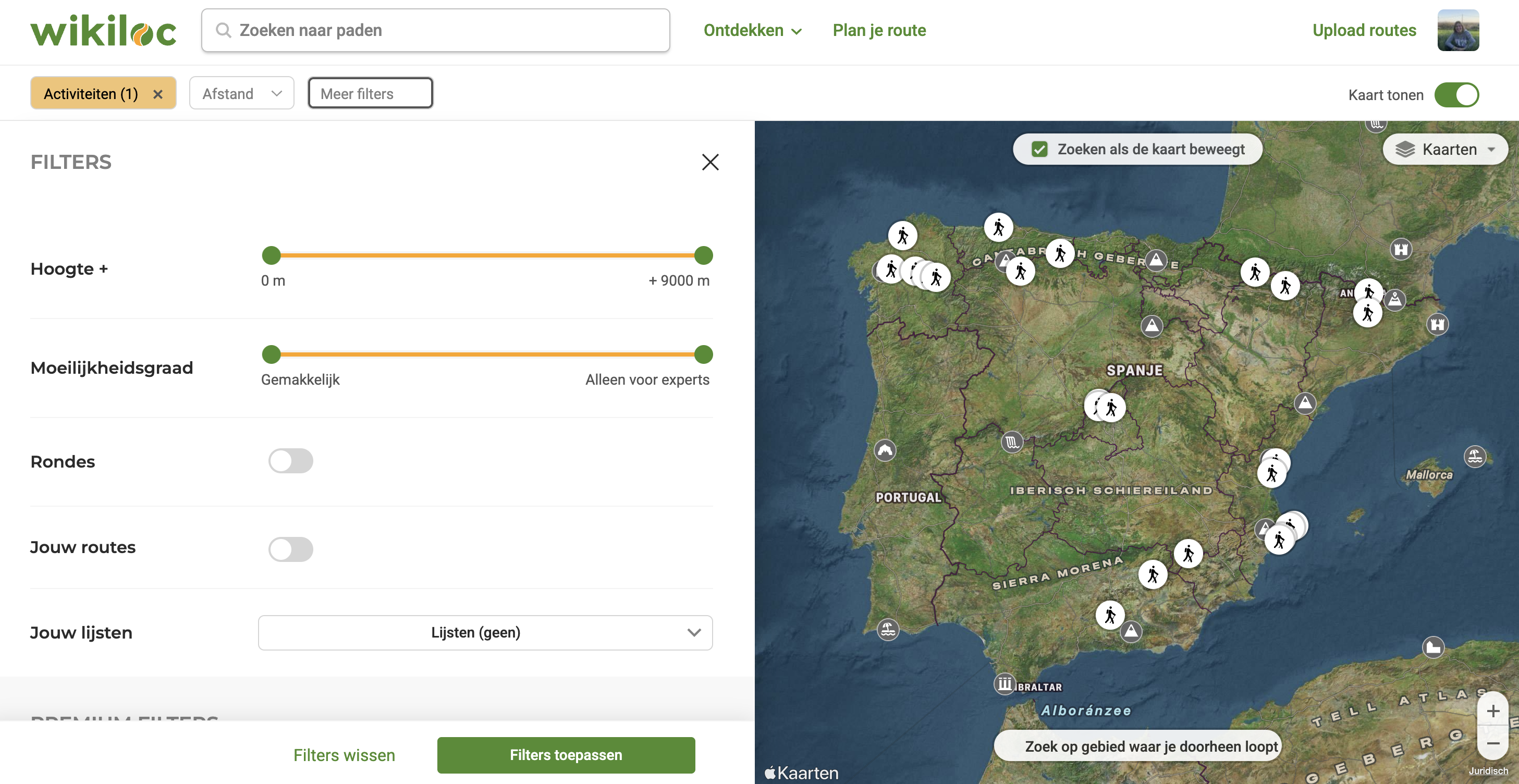
Task: Enable the Jouw routes toggle
Action: point(291,549)
